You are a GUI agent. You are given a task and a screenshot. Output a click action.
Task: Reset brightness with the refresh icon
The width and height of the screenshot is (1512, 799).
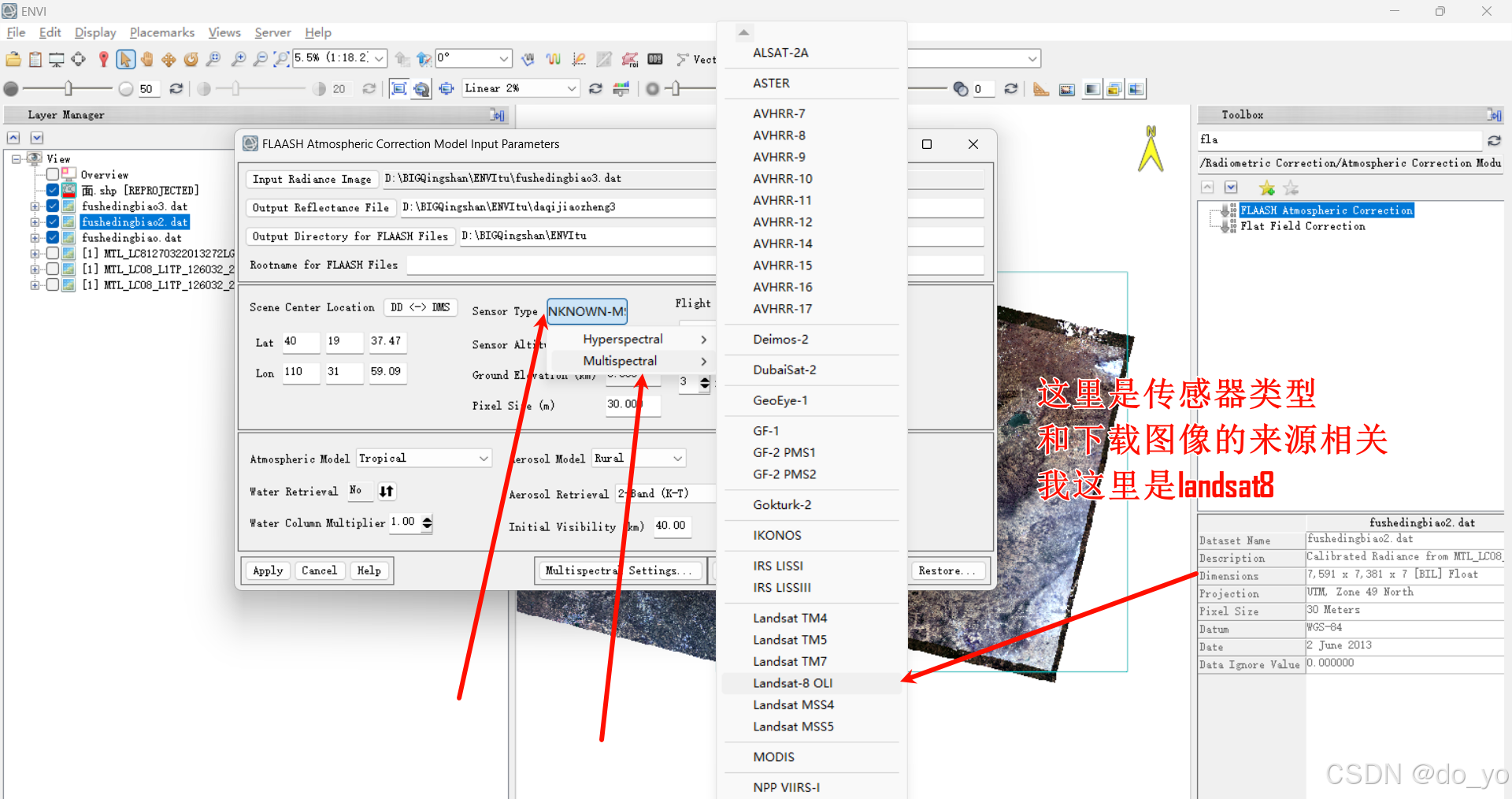pos(176,88)
